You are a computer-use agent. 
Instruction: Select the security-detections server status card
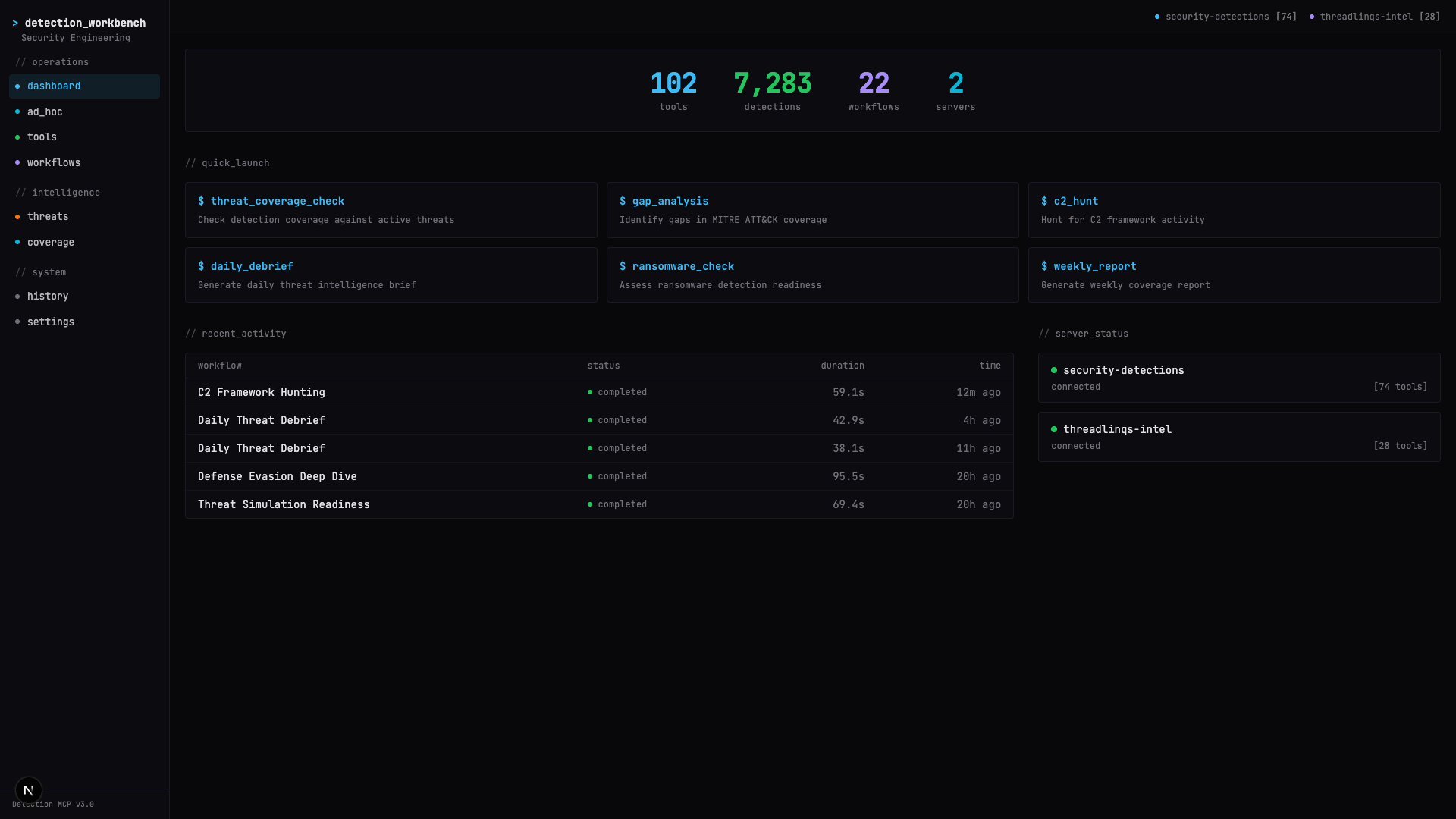point(1239,378)
